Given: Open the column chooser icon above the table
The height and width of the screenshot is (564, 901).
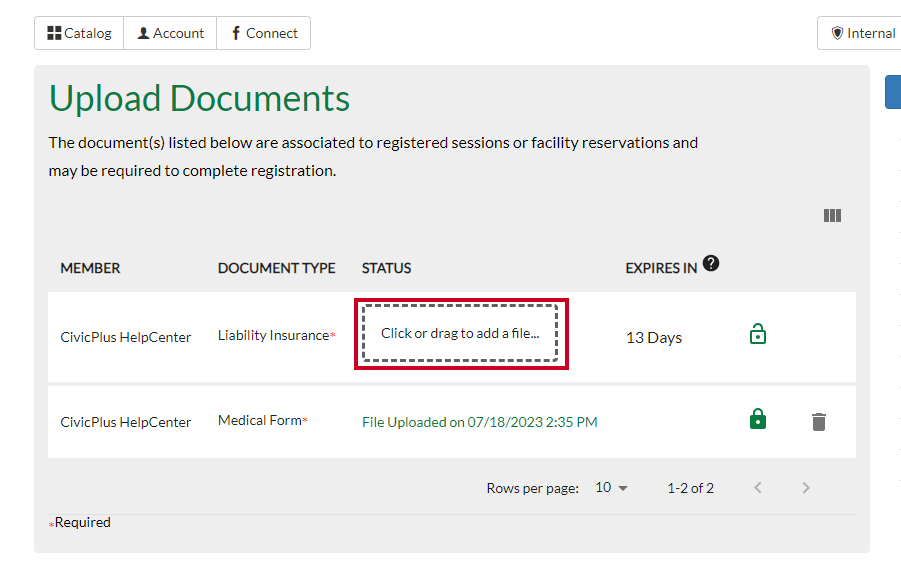Looking at the screenshot, I should 832,215.
